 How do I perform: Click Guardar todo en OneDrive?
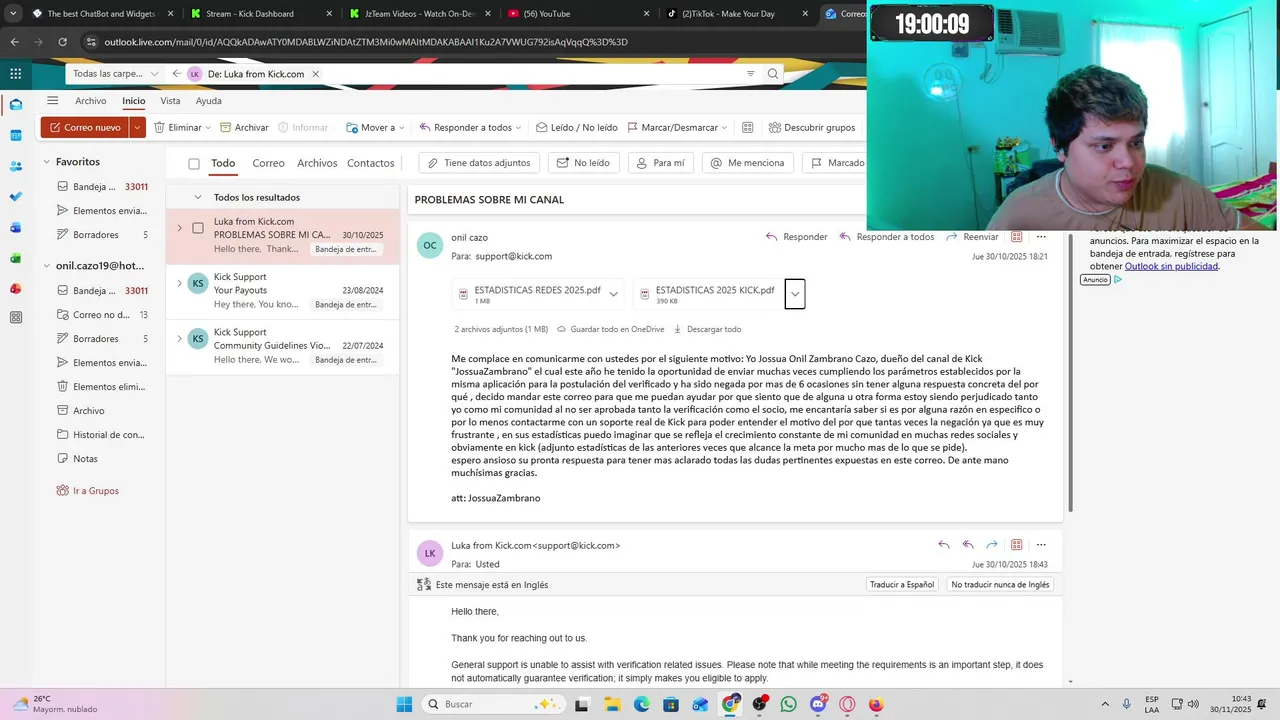click(x=610, y=329)
